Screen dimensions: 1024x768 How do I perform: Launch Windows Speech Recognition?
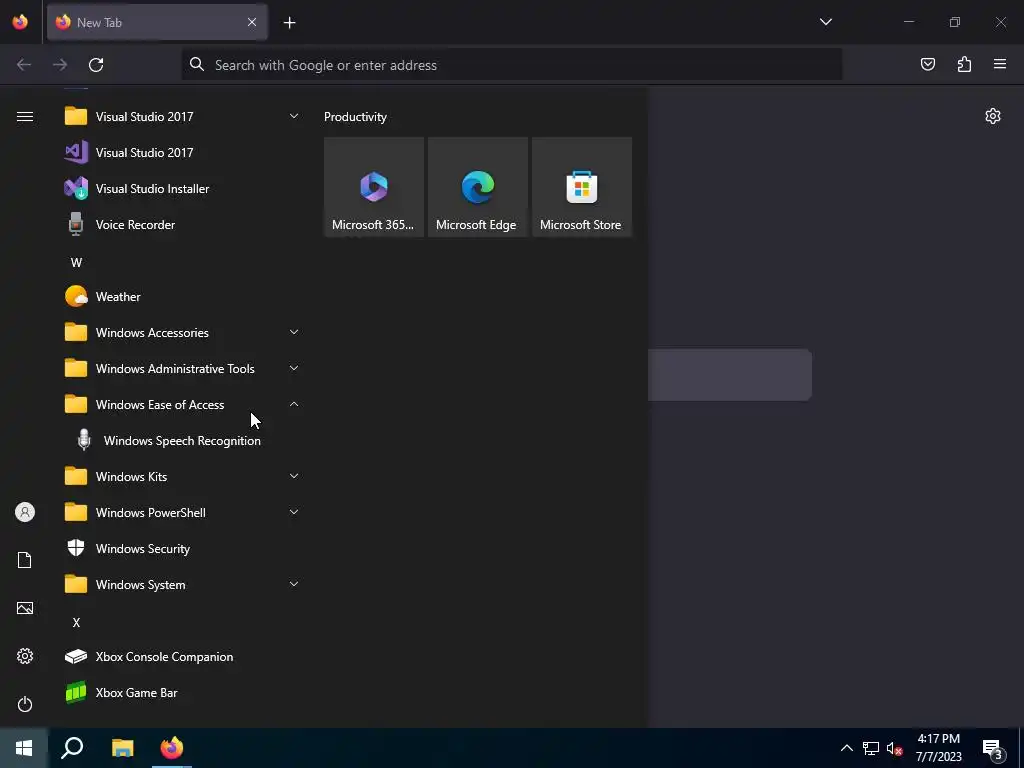(180, 441)
